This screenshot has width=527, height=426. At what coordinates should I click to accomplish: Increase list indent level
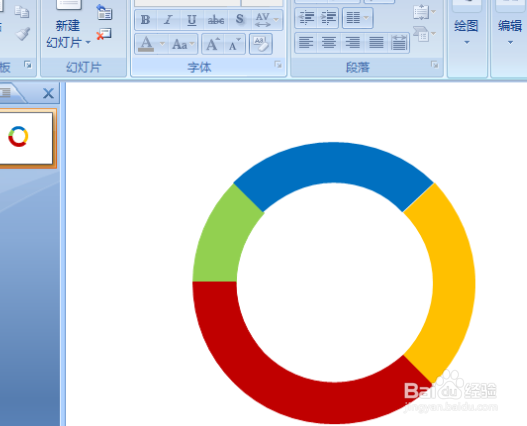point(328,17)
